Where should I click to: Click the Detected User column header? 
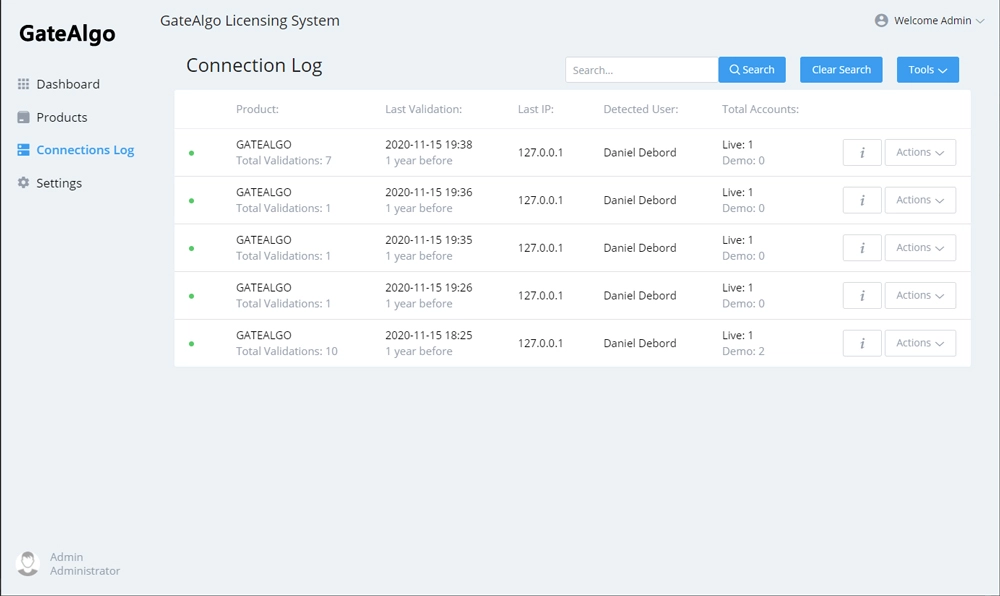point(641,109)
